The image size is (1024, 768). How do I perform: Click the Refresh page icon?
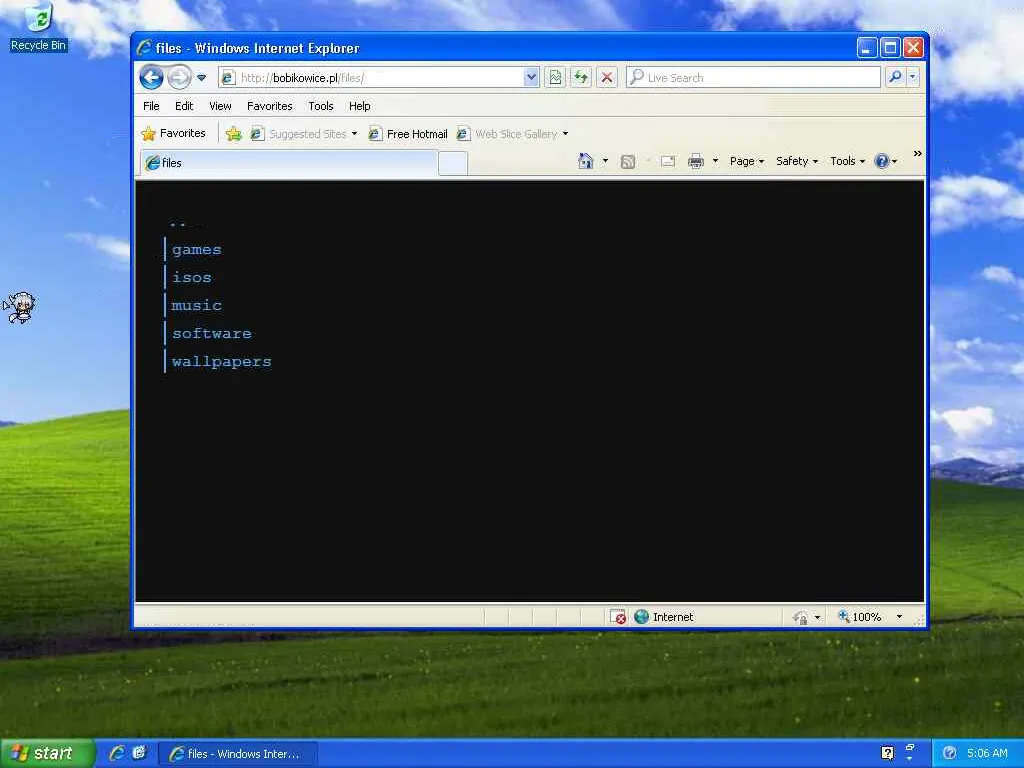click(581, 78)
